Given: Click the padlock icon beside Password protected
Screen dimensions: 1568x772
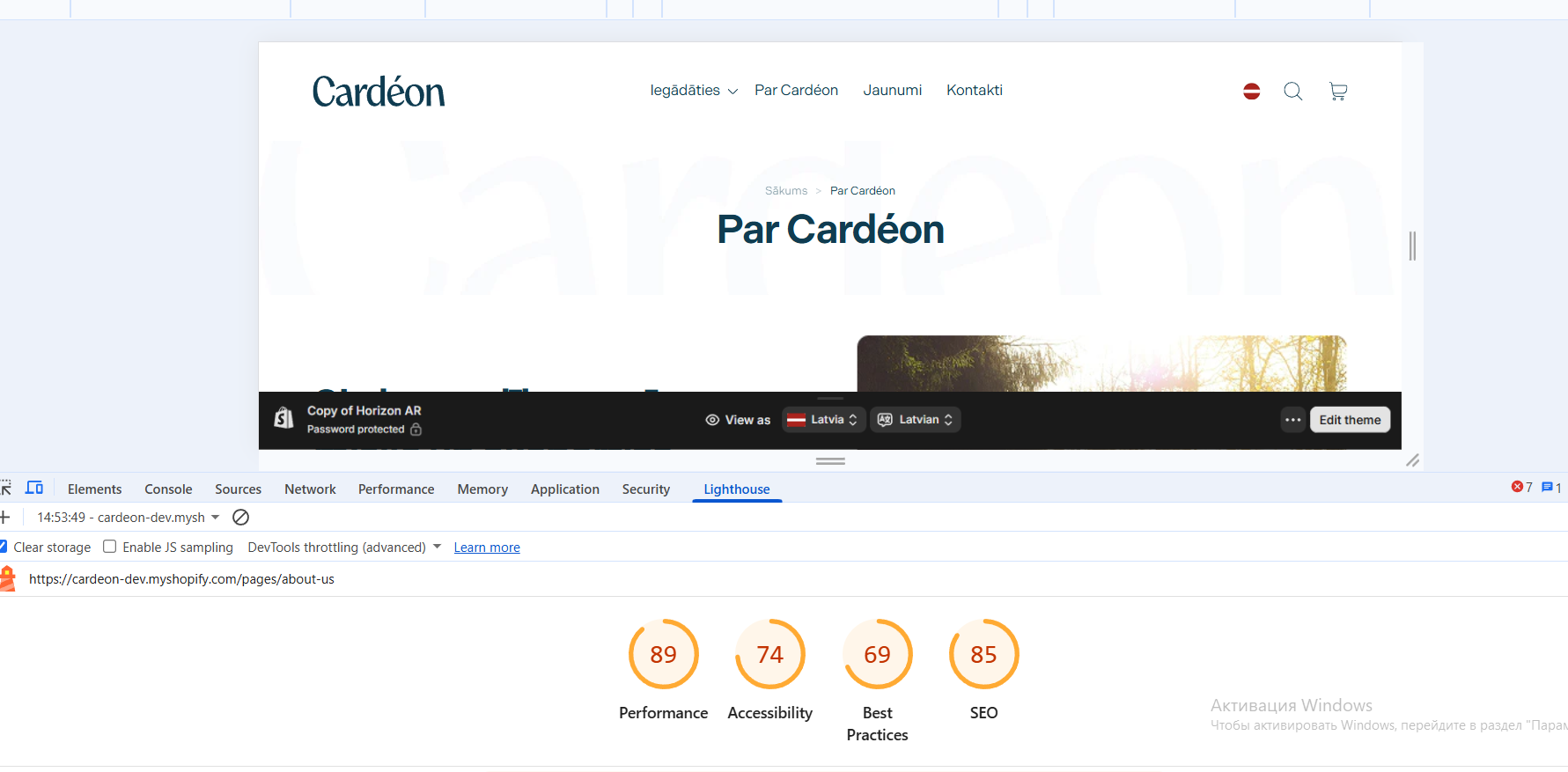Looking at the screenshot, I should (x=416, y=430).
